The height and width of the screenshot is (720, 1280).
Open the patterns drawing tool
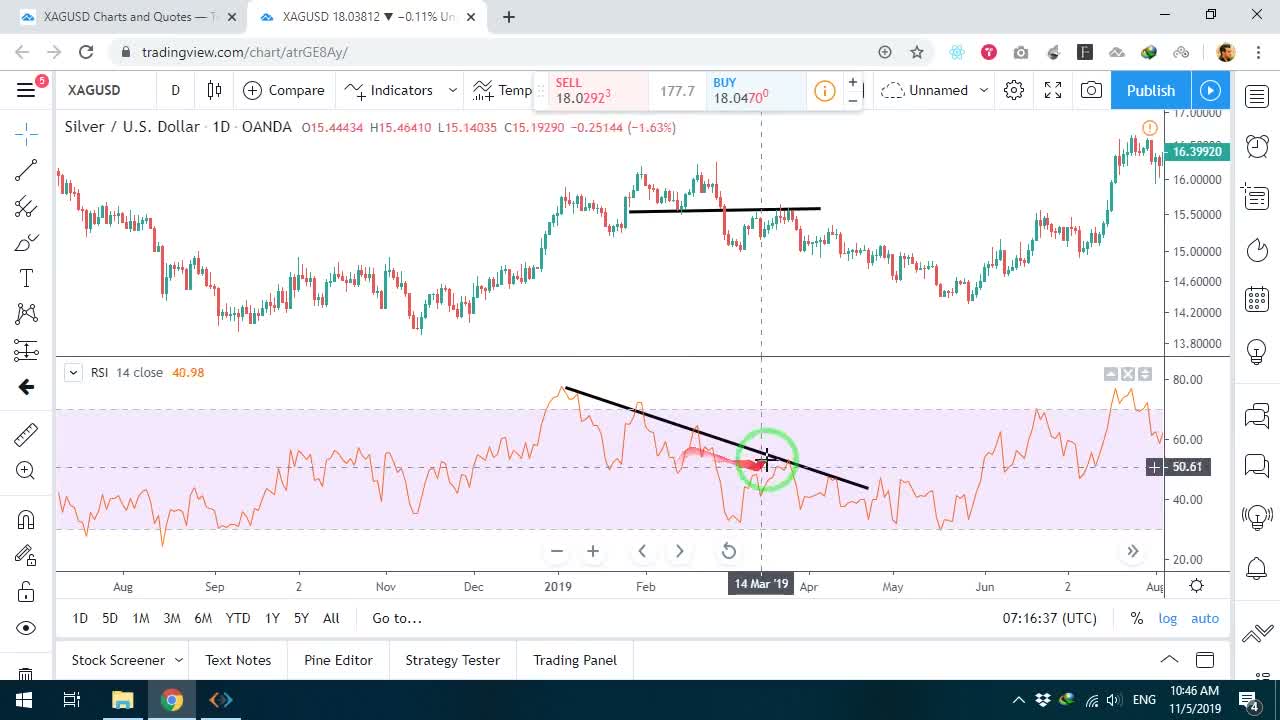click(26, 314)
